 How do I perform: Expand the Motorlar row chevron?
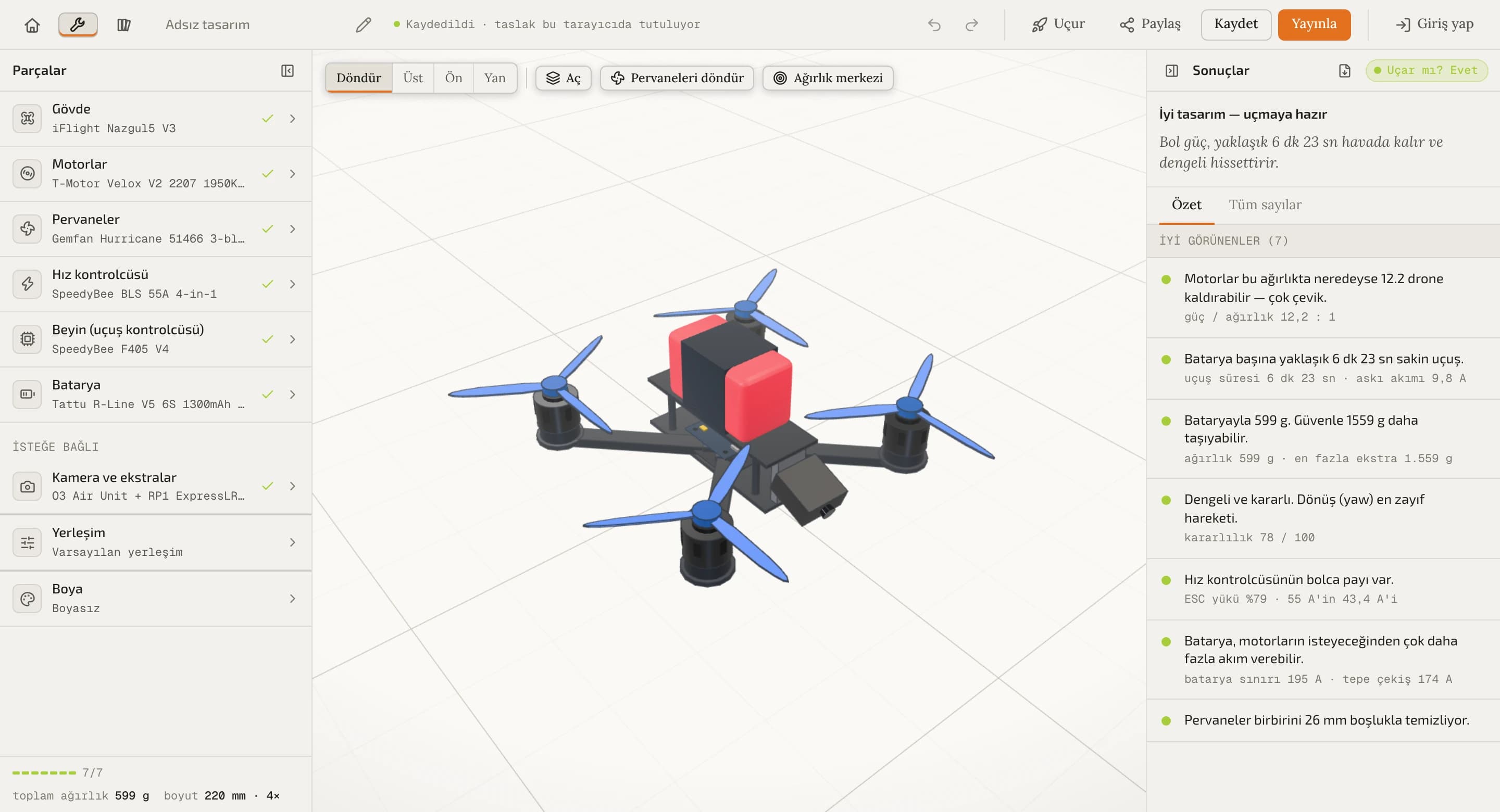[x=292, y=173]
